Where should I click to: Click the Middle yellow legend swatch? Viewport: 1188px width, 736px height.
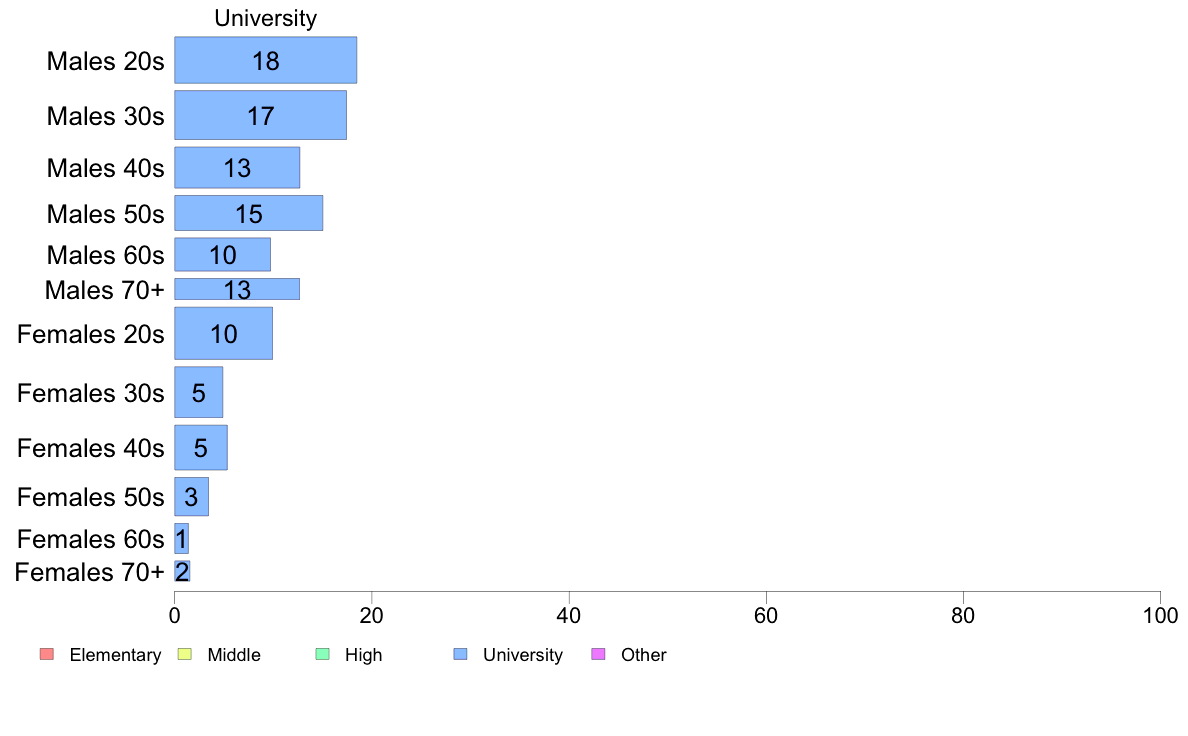[x=184, y=654]
